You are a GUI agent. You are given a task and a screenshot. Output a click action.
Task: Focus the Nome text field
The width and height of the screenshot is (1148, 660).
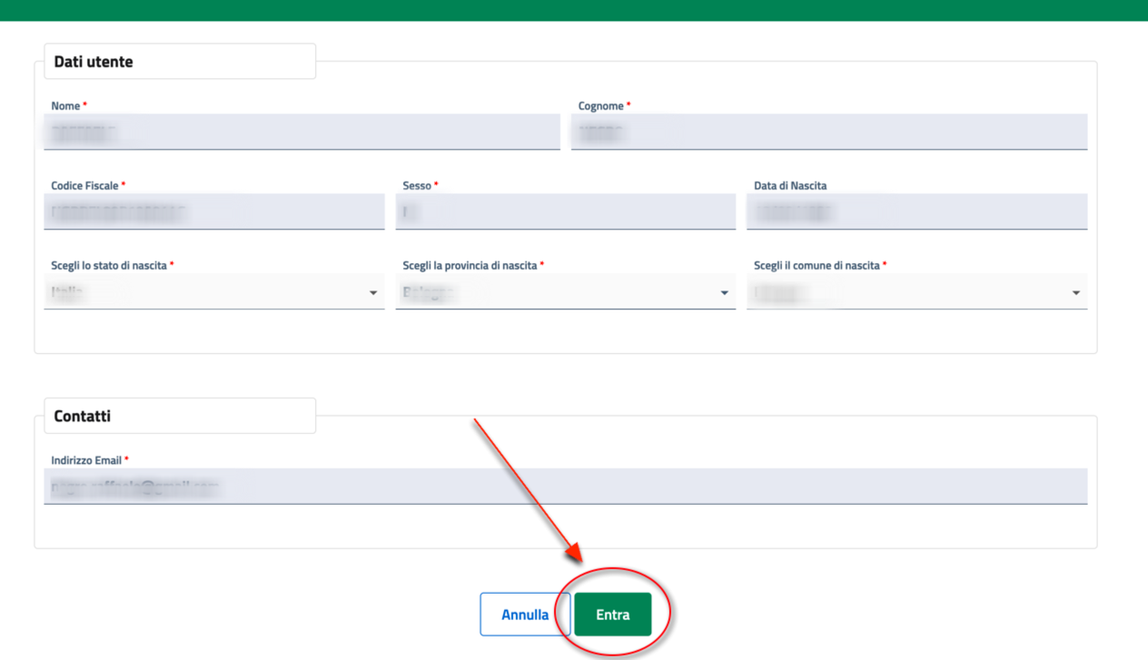pos(301,132)
